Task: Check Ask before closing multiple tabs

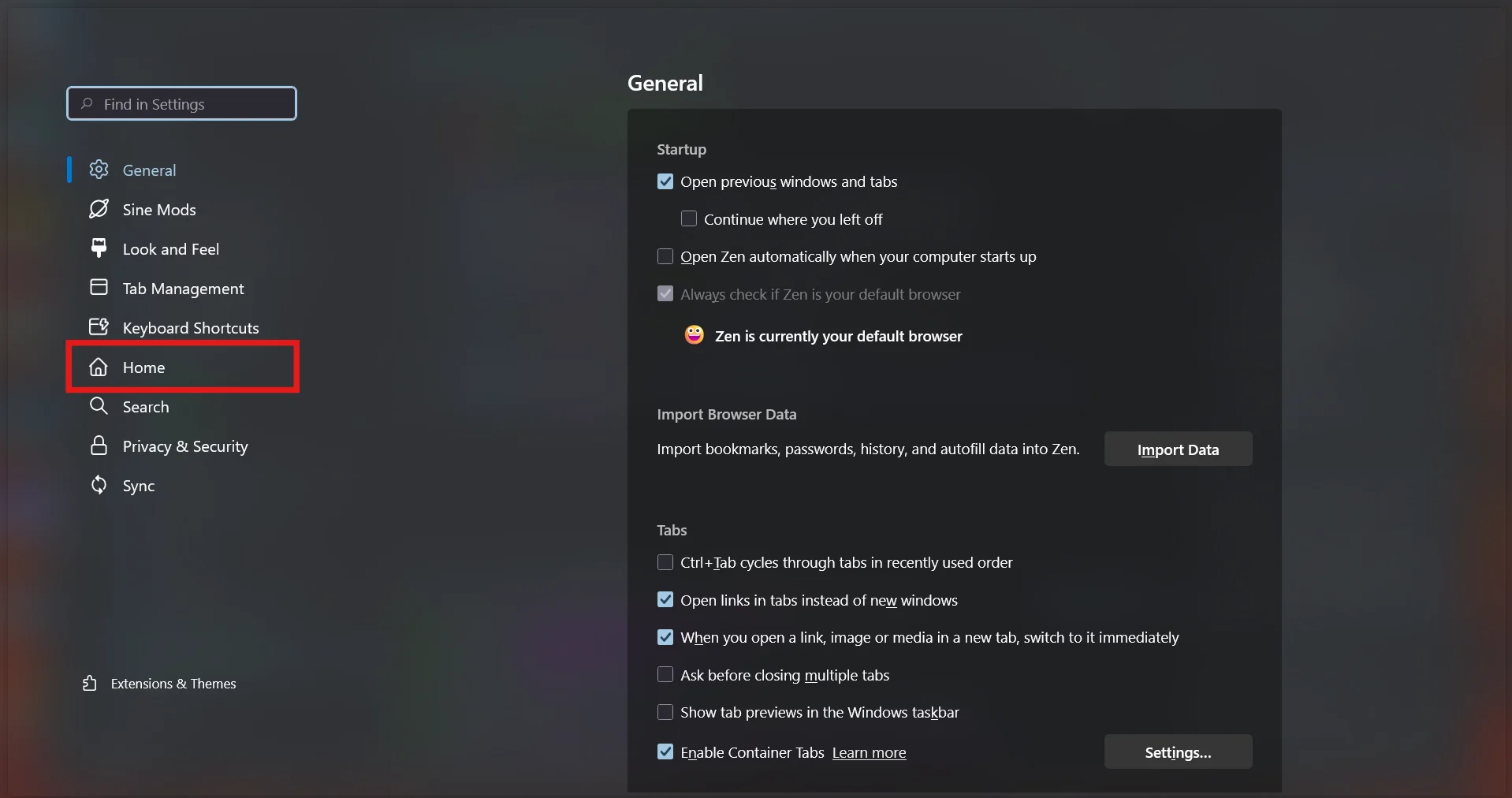Action: pyautogui.click(x=665, y=675)
